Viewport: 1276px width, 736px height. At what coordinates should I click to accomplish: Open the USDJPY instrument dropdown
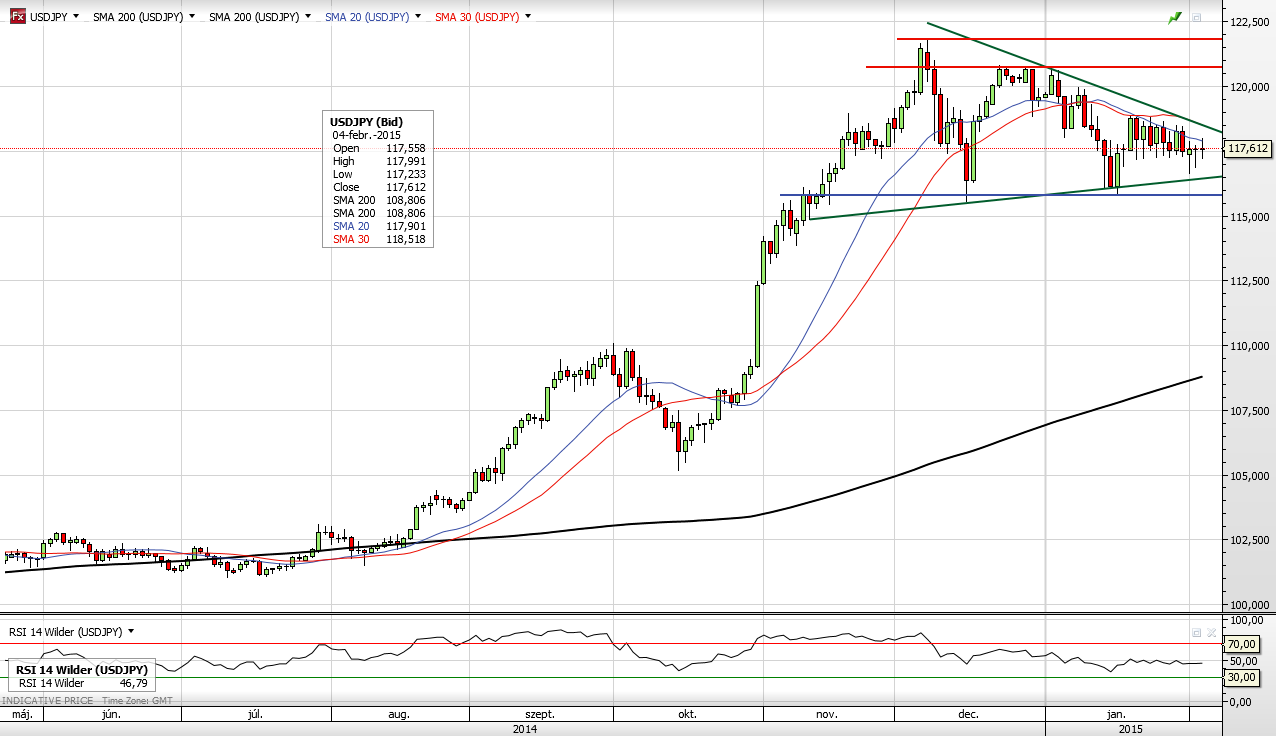[x=75, y=17]
